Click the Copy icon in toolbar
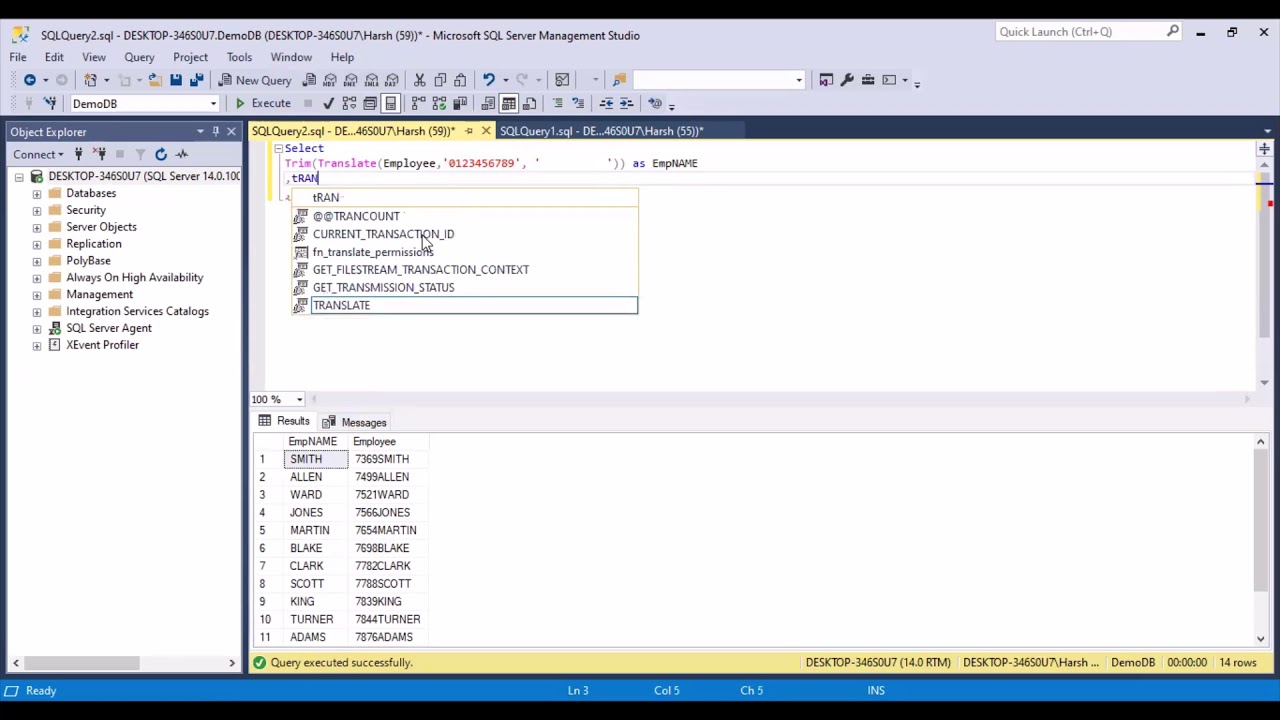The image size is (1280, 720). [440, 80]
